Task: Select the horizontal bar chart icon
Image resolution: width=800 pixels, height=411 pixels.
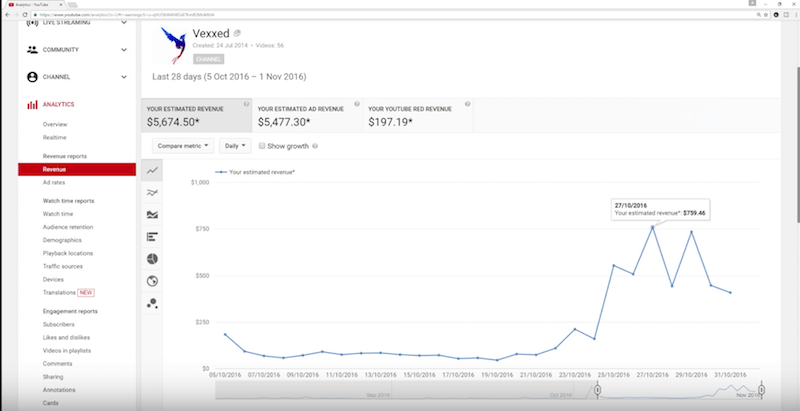Action: (x=152, y=237)
